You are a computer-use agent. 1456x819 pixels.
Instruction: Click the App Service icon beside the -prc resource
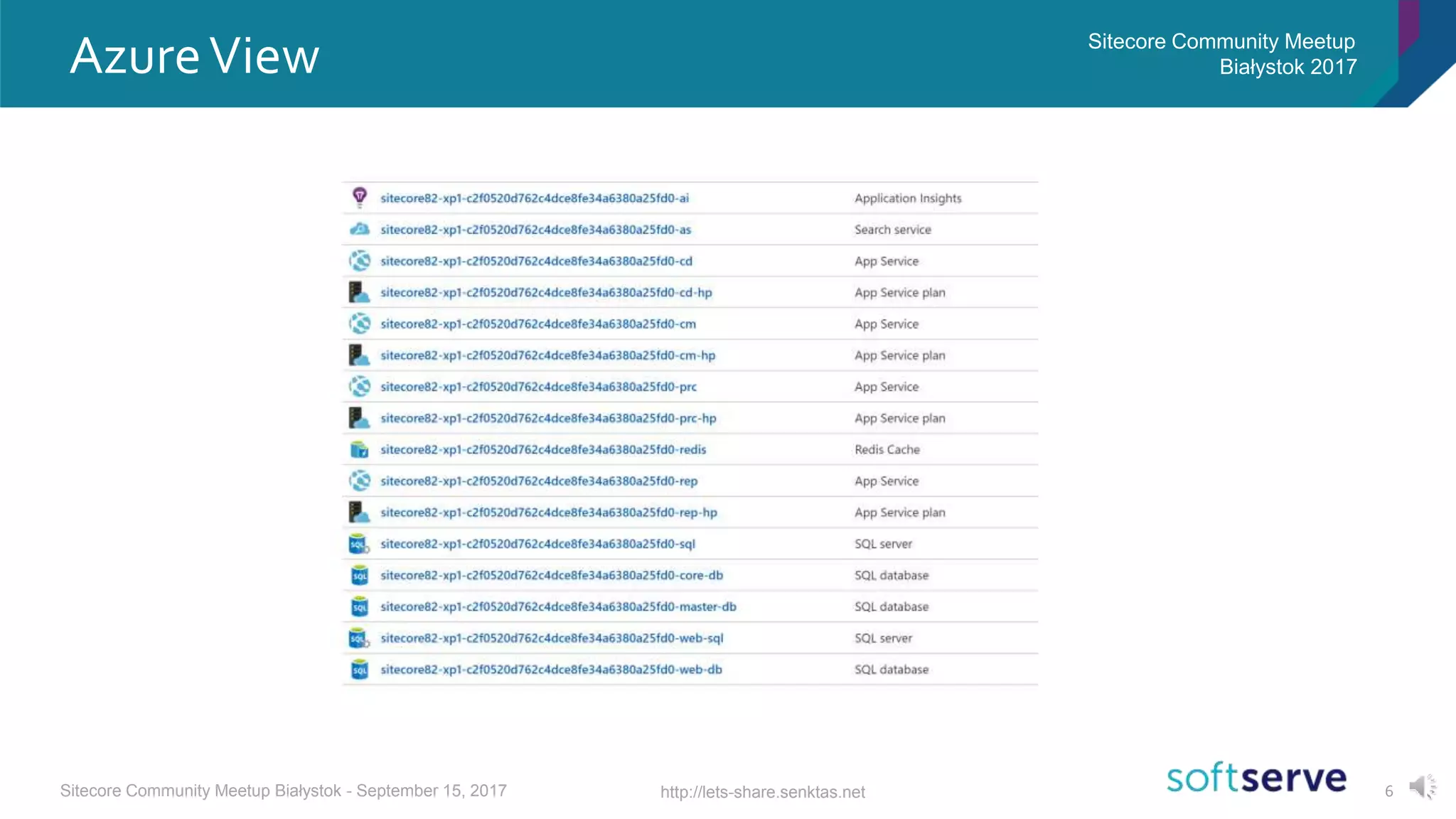[x=360, y=387]
